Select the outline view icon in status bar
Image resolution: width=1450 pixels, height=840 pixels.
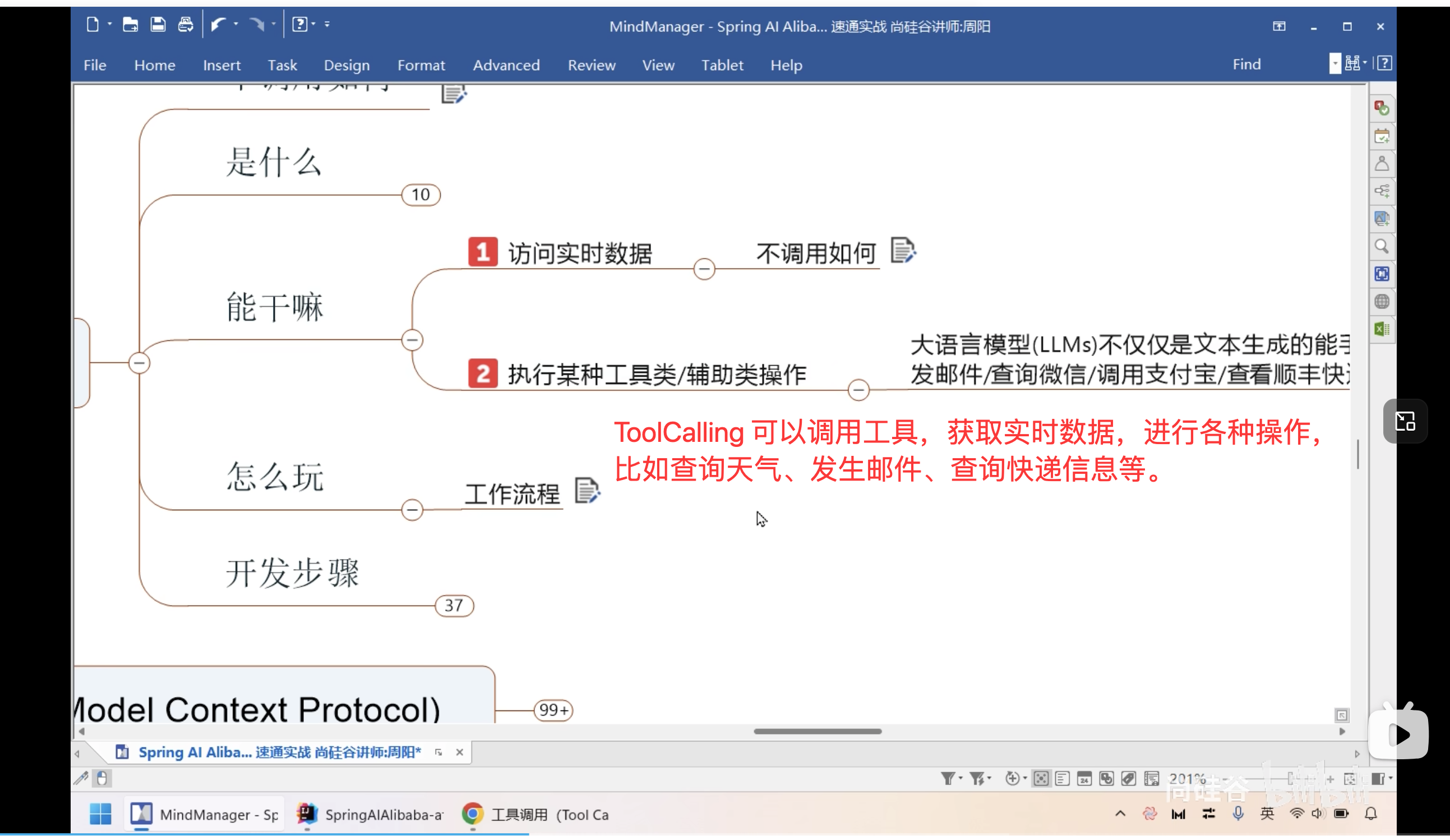(x=1062, y=778)
